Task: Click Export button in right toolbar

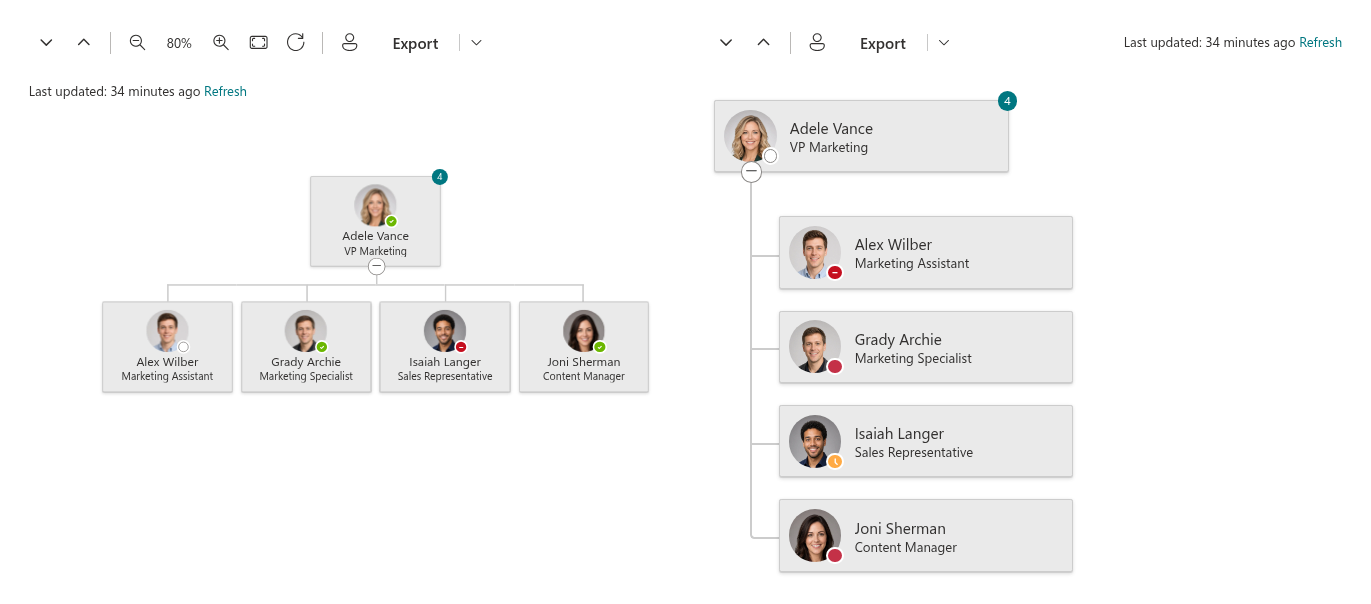Action: coord(883,44)
